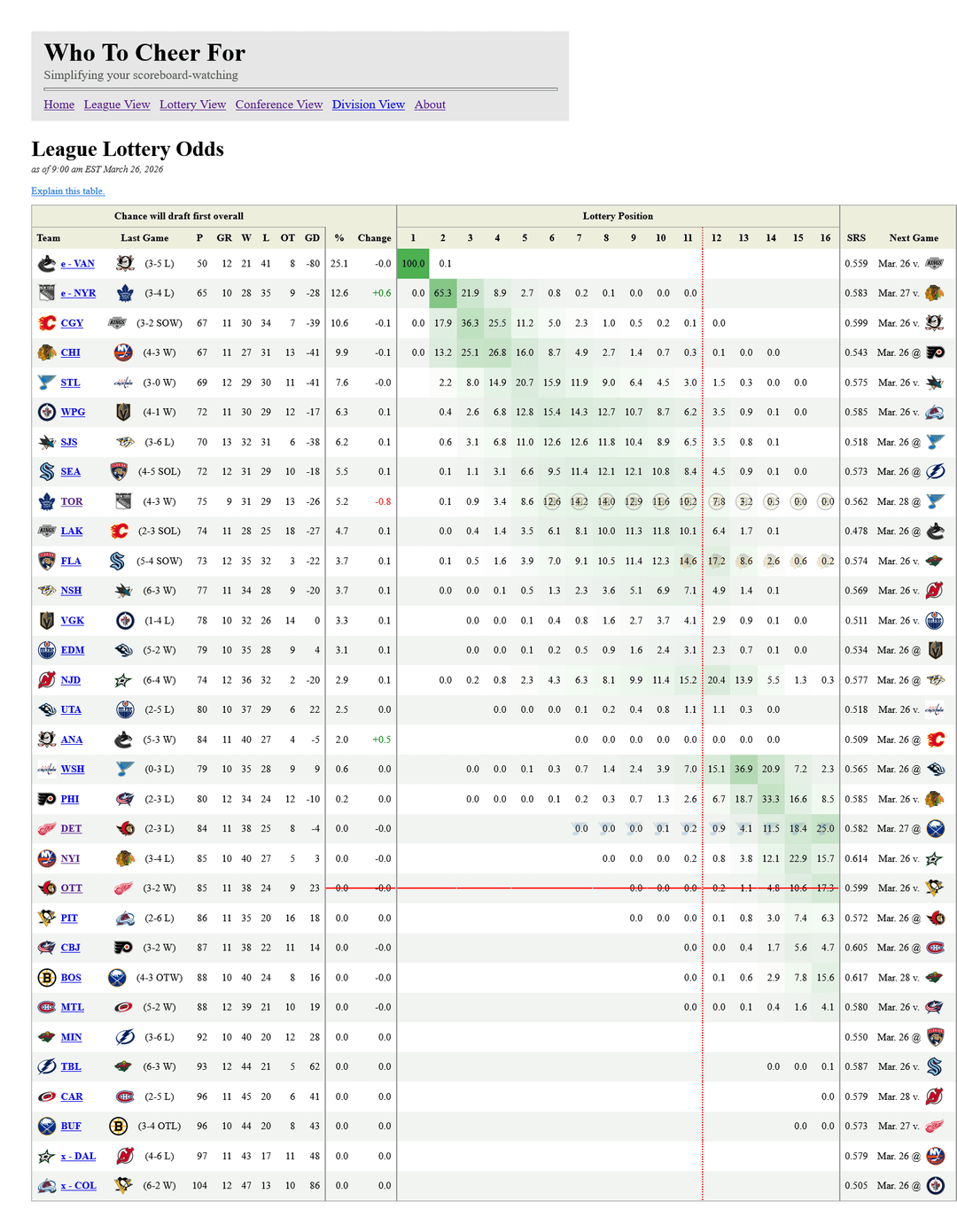Click the Bruins logo beside BOS link
Viewport: 957px width, 1232px height.
pyautogui.click(x=47, y=978)
